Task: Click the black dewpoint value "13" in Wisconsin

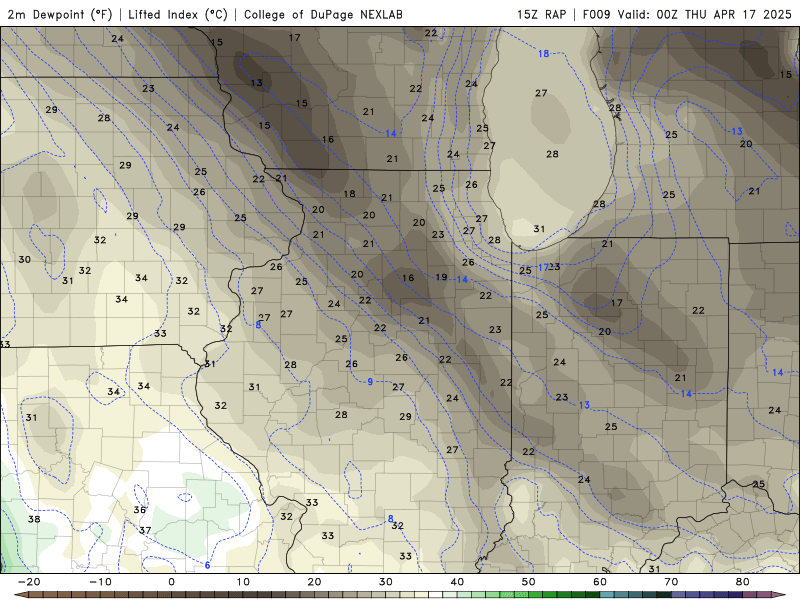Action: (x=257, y=83)
